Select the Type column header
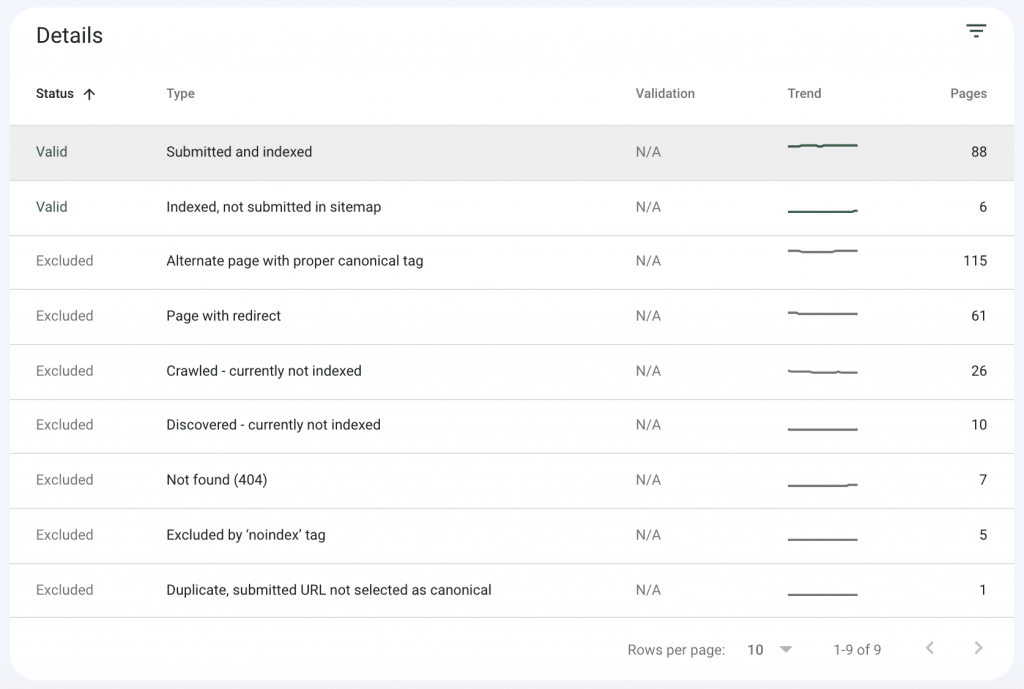Image resolution: width=1024 pixels, height=689 pixels. pos(180,94)
